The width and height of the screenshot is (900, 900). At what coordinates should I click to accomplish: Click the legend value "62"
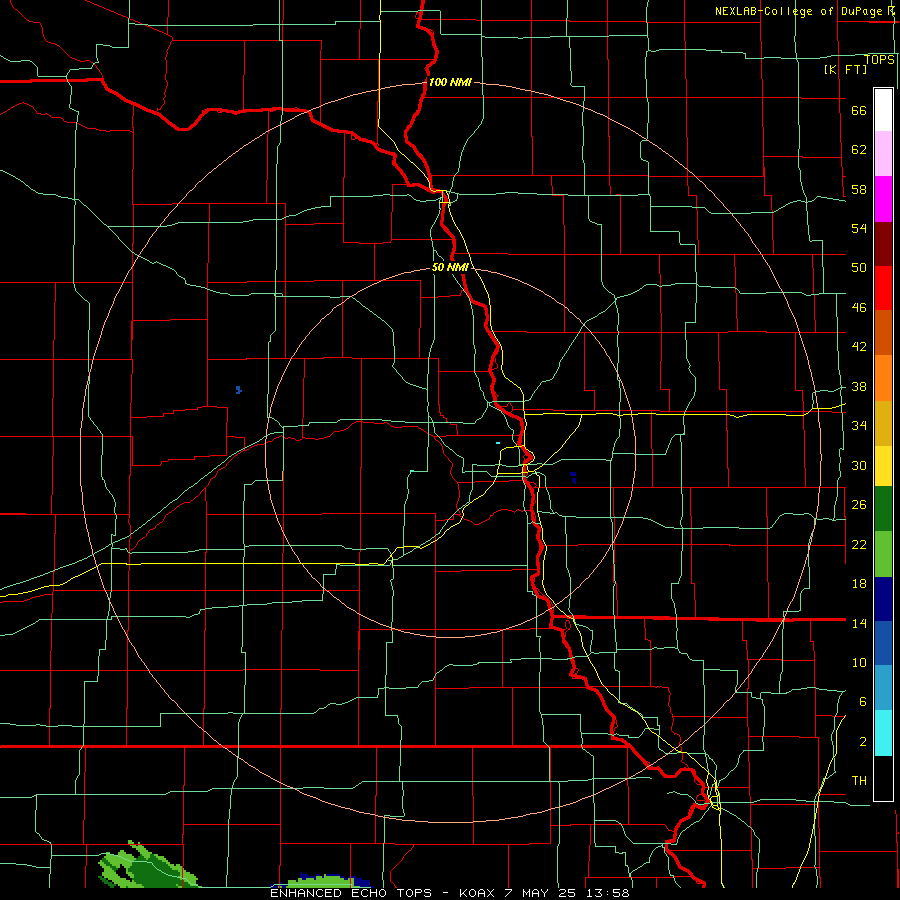[859, 150]
